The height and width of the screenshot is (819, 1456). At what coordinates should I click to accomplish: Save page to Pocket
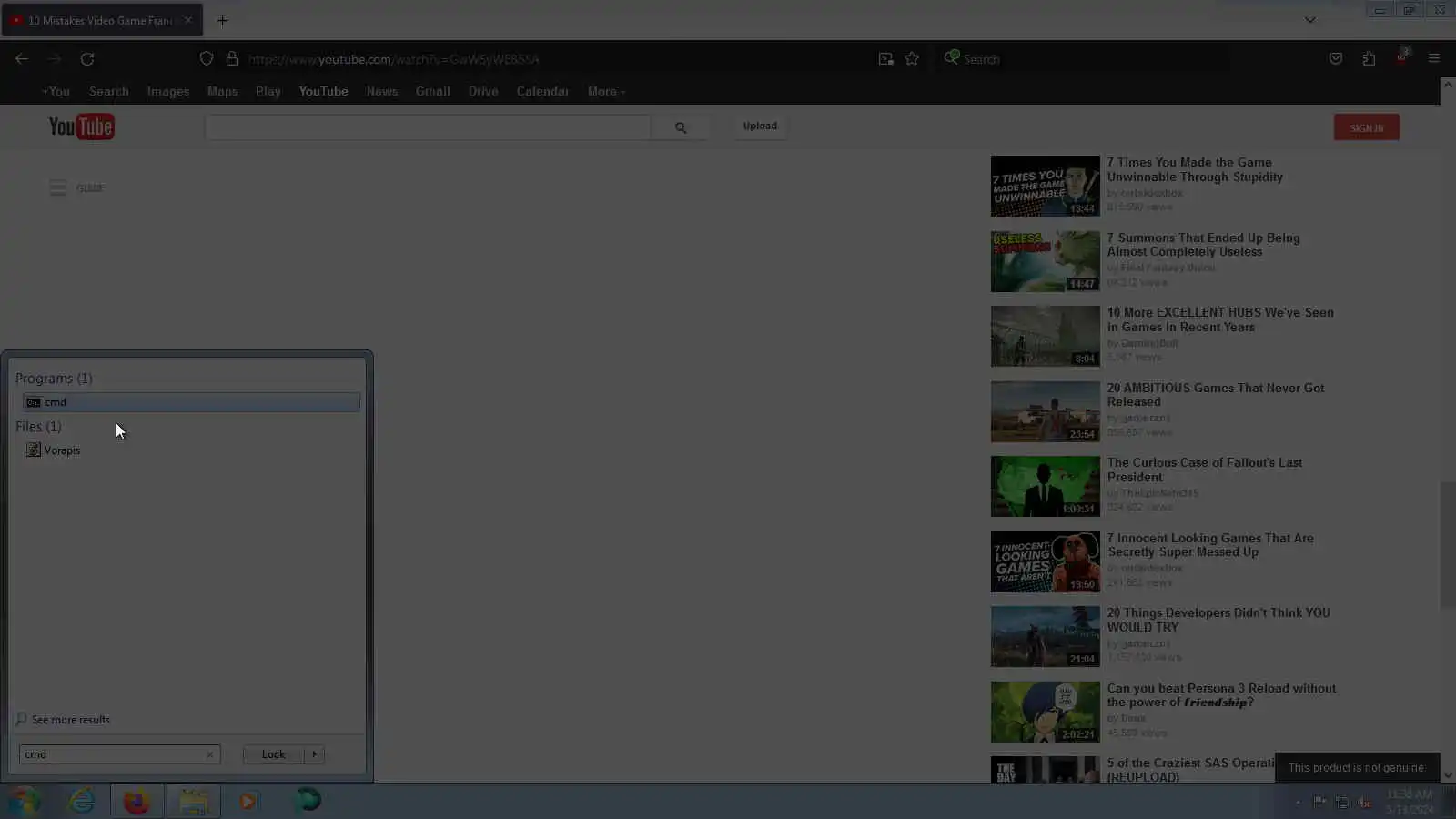[x=1336, y=59]
